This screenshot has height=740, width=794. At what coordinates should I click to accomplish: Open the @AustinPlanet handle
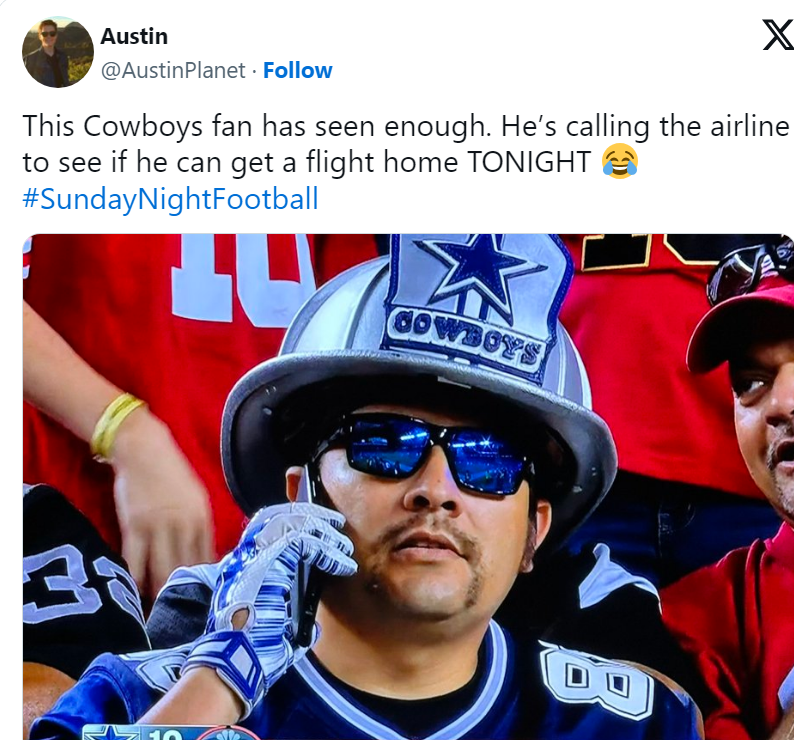coord(173,70)
